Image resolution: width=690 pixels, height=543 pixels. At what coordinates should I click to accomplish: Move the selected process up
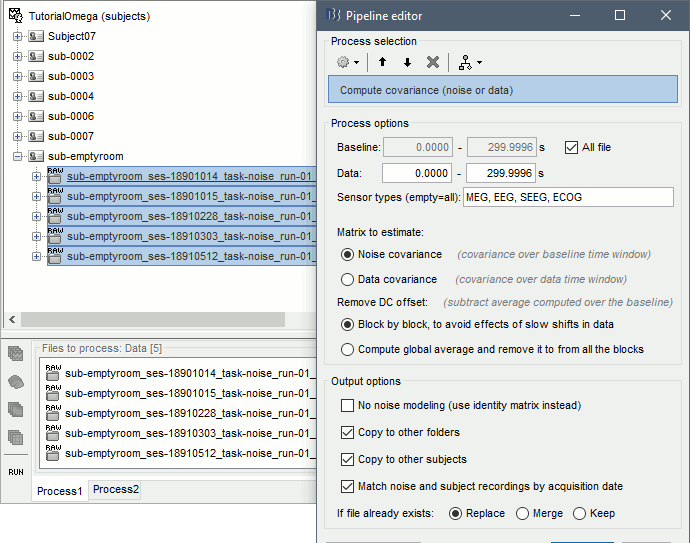tap(382, 62)
